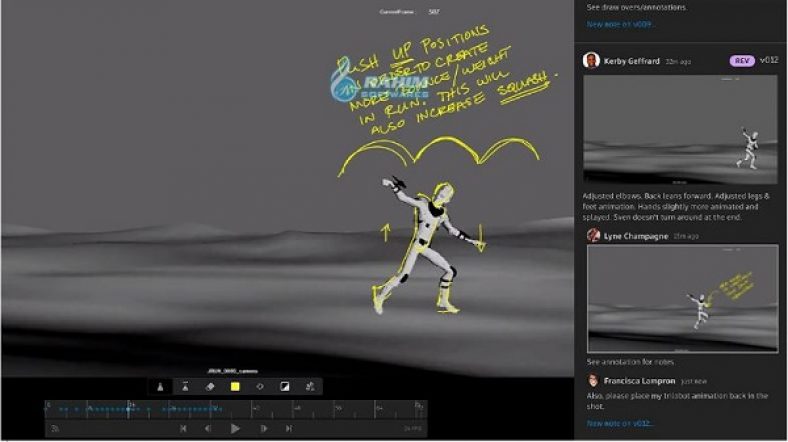The height and width of the screenshot is (442, 788).
Task: Click Lyne Champagne's avatar
Action: [594, 236]
